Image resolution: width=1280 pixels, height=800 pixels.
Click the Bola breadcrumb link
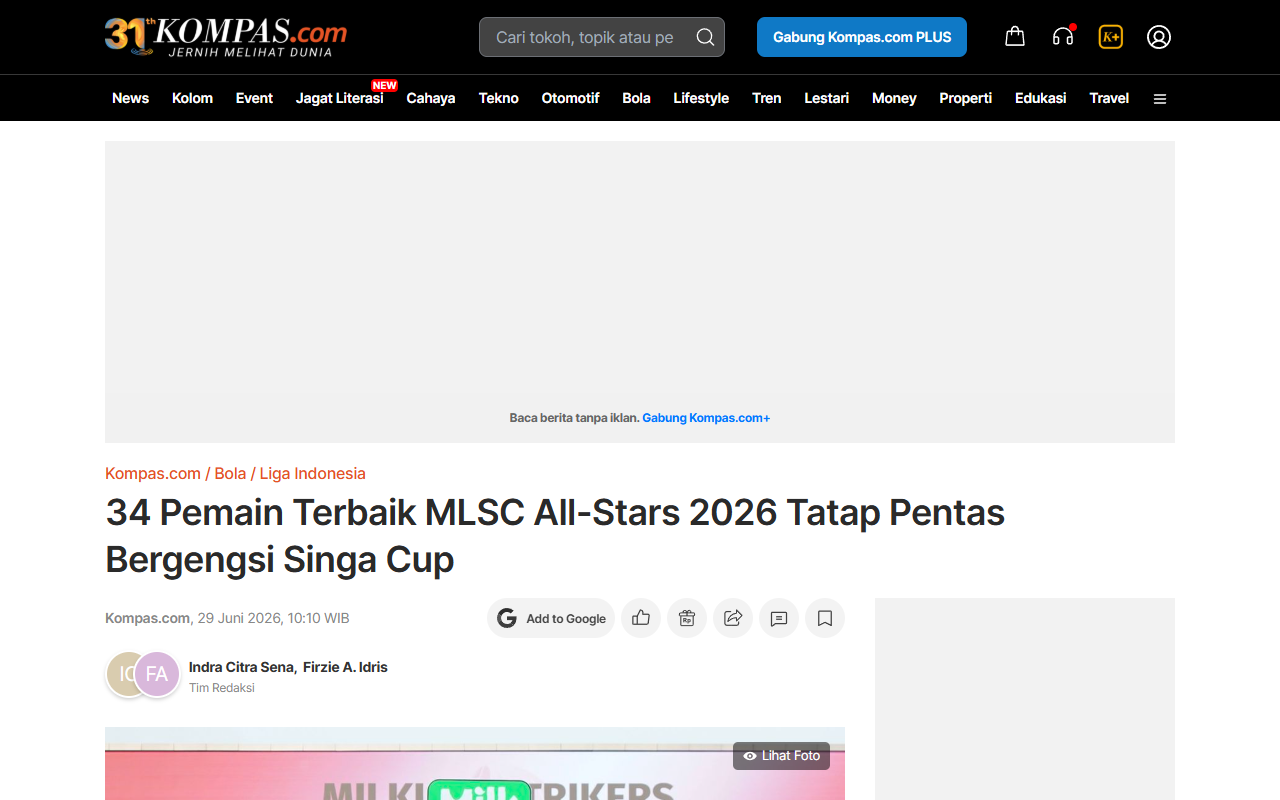[230, 473]
